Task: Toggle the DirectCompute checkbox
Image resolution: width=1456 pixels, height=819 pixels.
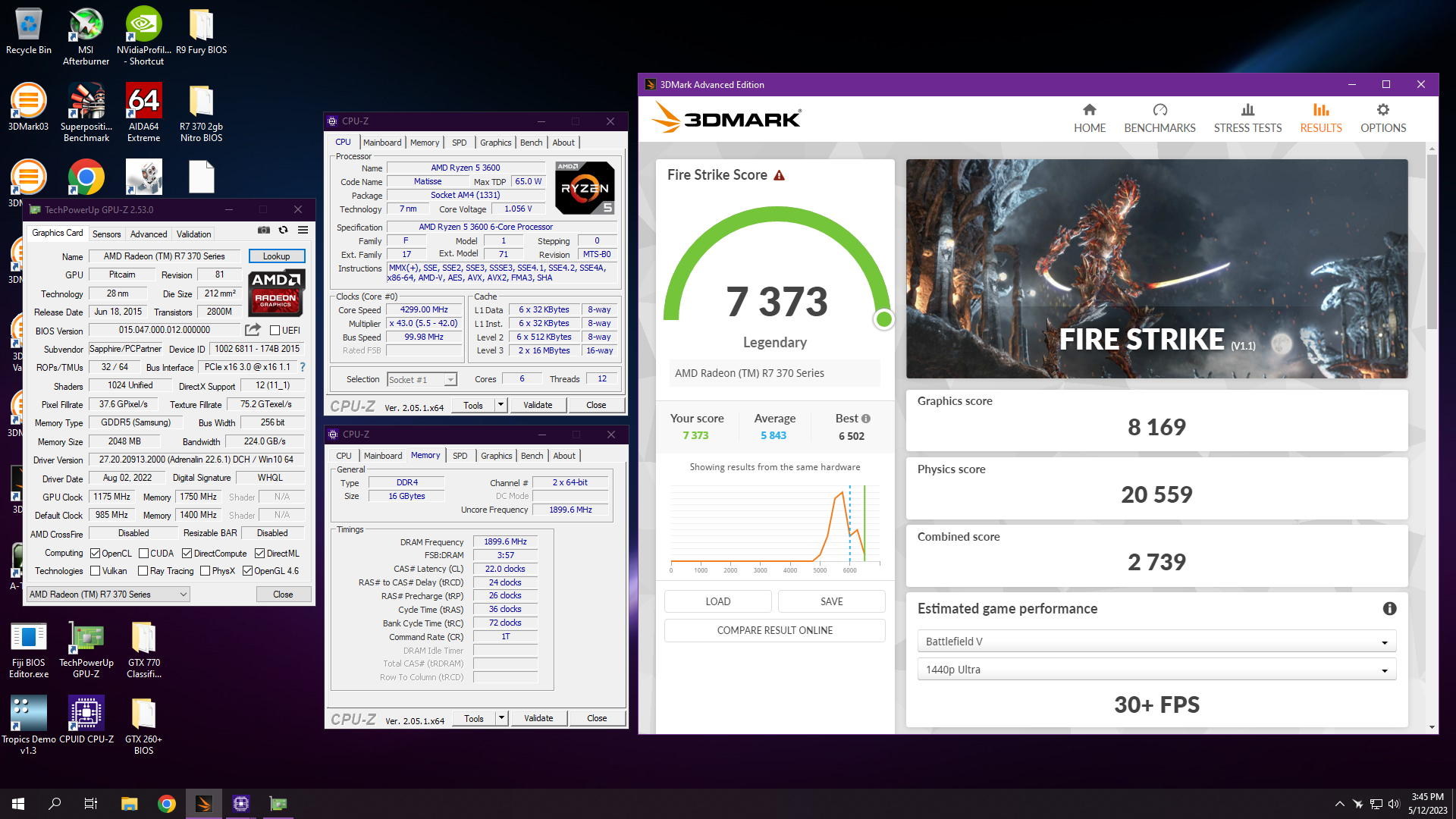Action: point(187,554)
